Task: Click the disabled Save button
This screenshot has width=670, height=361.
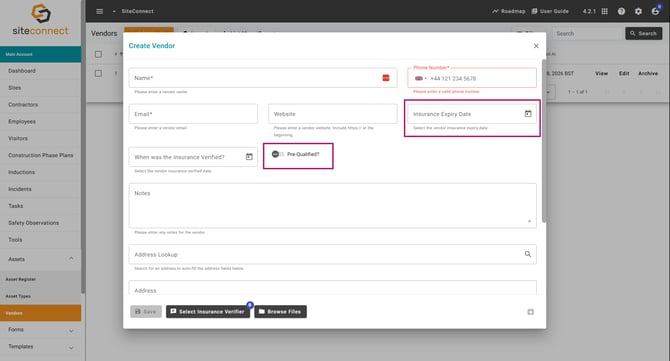Action: click(x=146, y=311)
